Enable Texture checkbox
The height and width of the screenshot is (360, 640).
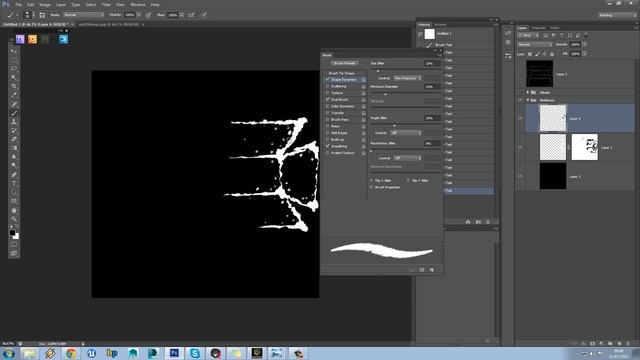(x=327, y=93)
